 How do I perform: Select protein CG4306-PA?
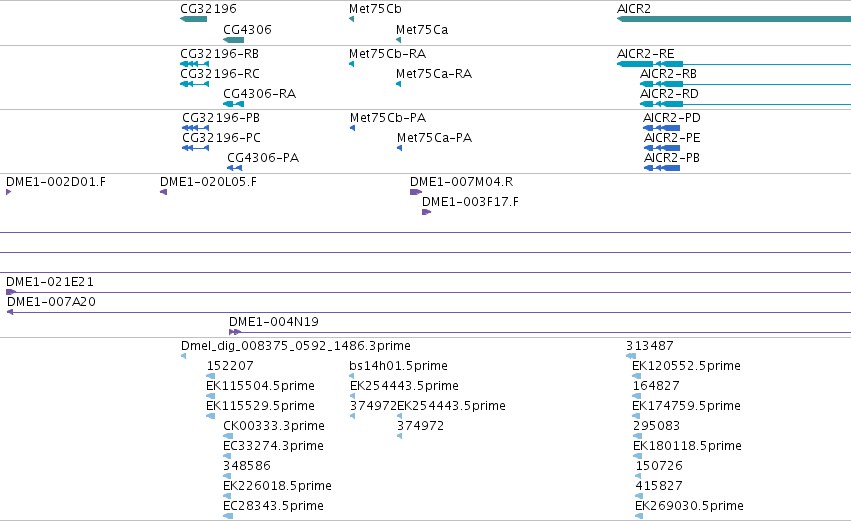click(x=263, y=158)
